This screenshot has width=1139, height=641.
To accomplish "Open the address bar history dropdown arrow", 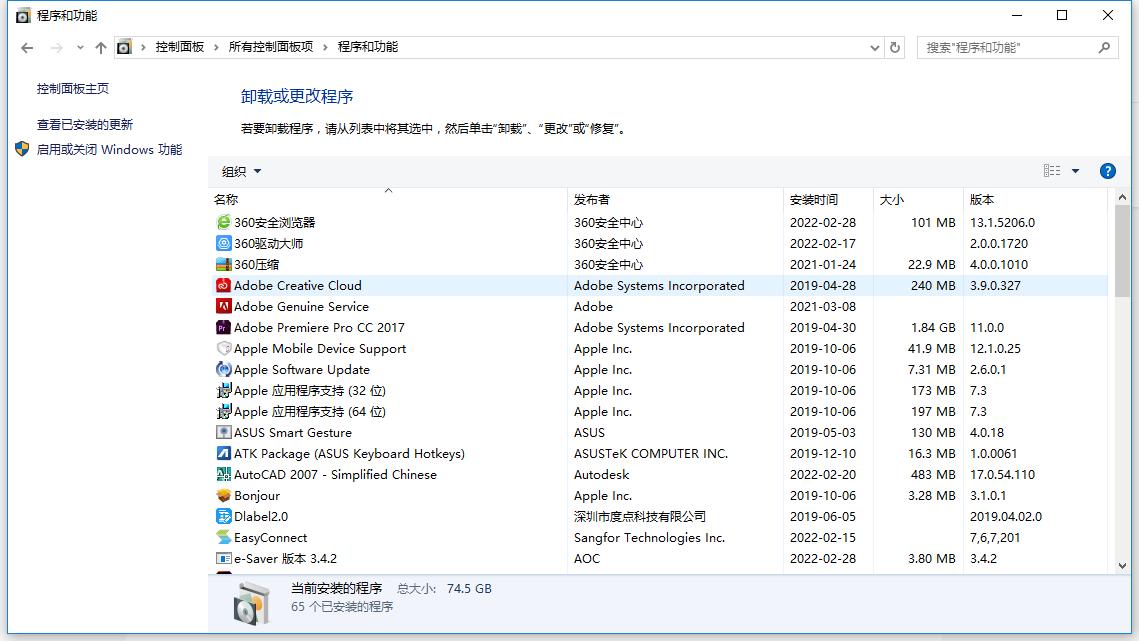I will 874,47.
